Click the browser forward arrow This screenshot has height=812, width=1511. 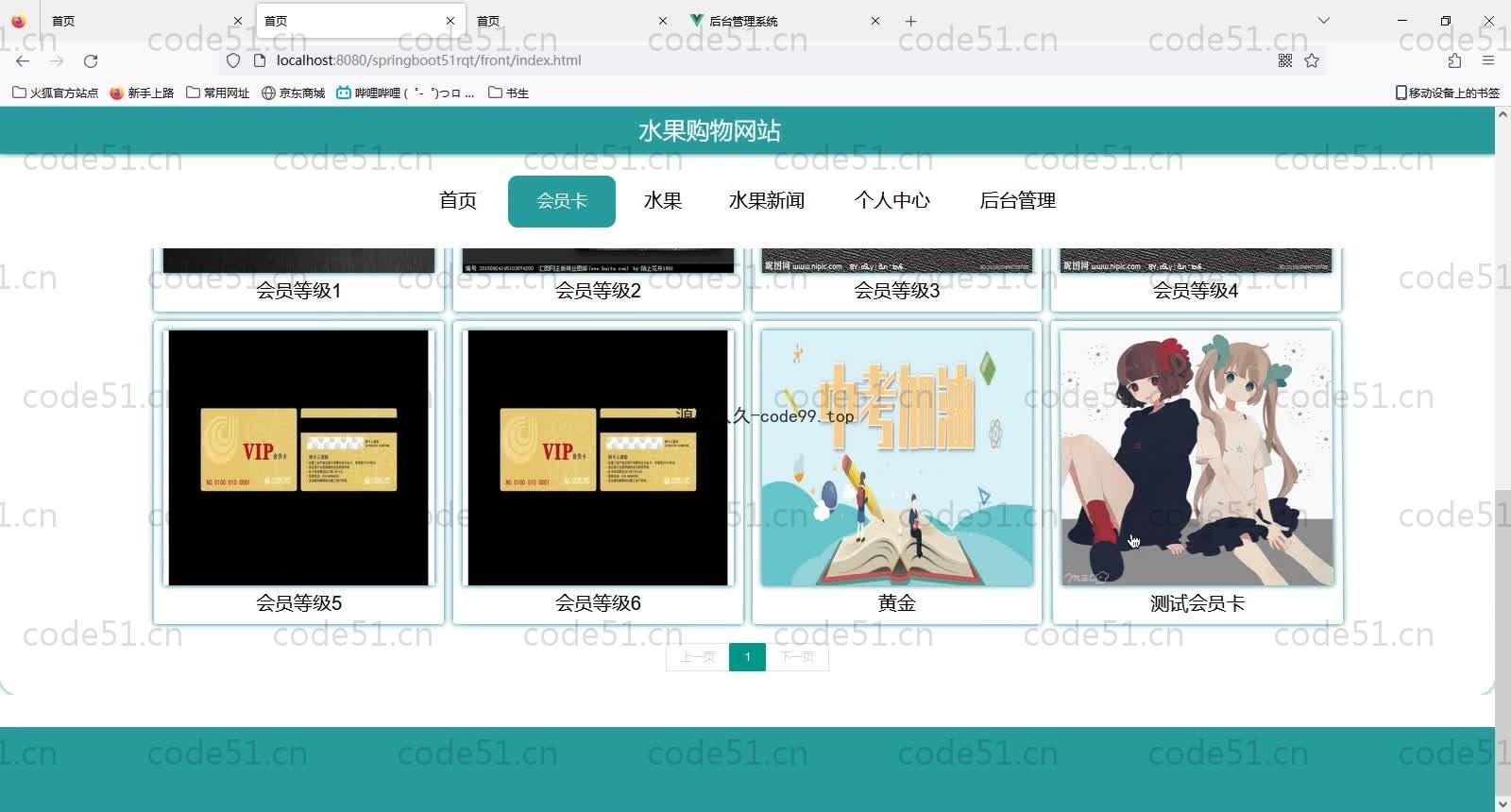pos(57,60)
